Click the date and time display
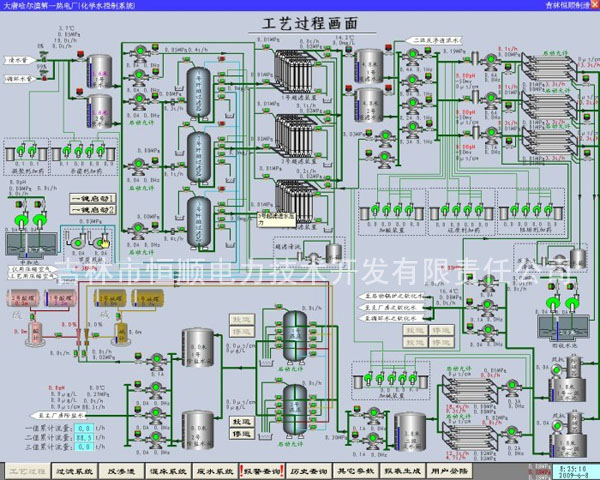Screen dimensions: 600x480 pyautogui.click(x=567, y=469)
